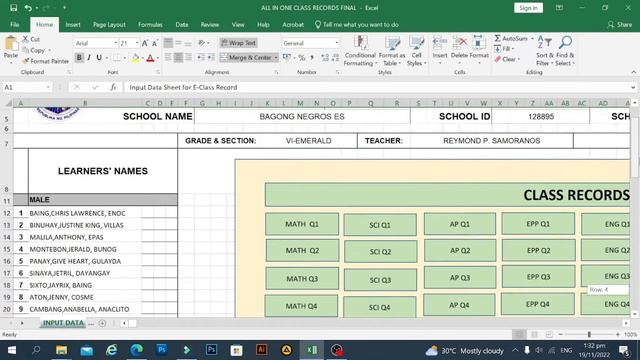Open the font name Arial dropdown
Screen dimensions: 640x360
(116, 43)
